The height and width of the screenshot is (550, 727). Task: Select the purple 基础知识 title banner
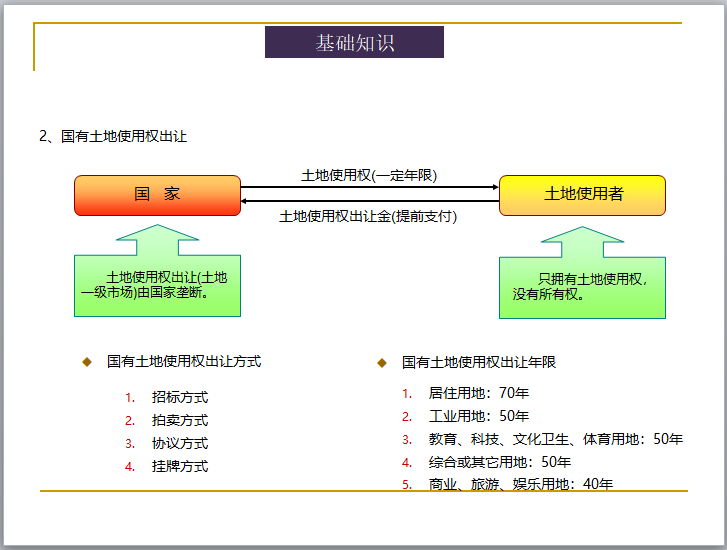(x=354, y=43)
